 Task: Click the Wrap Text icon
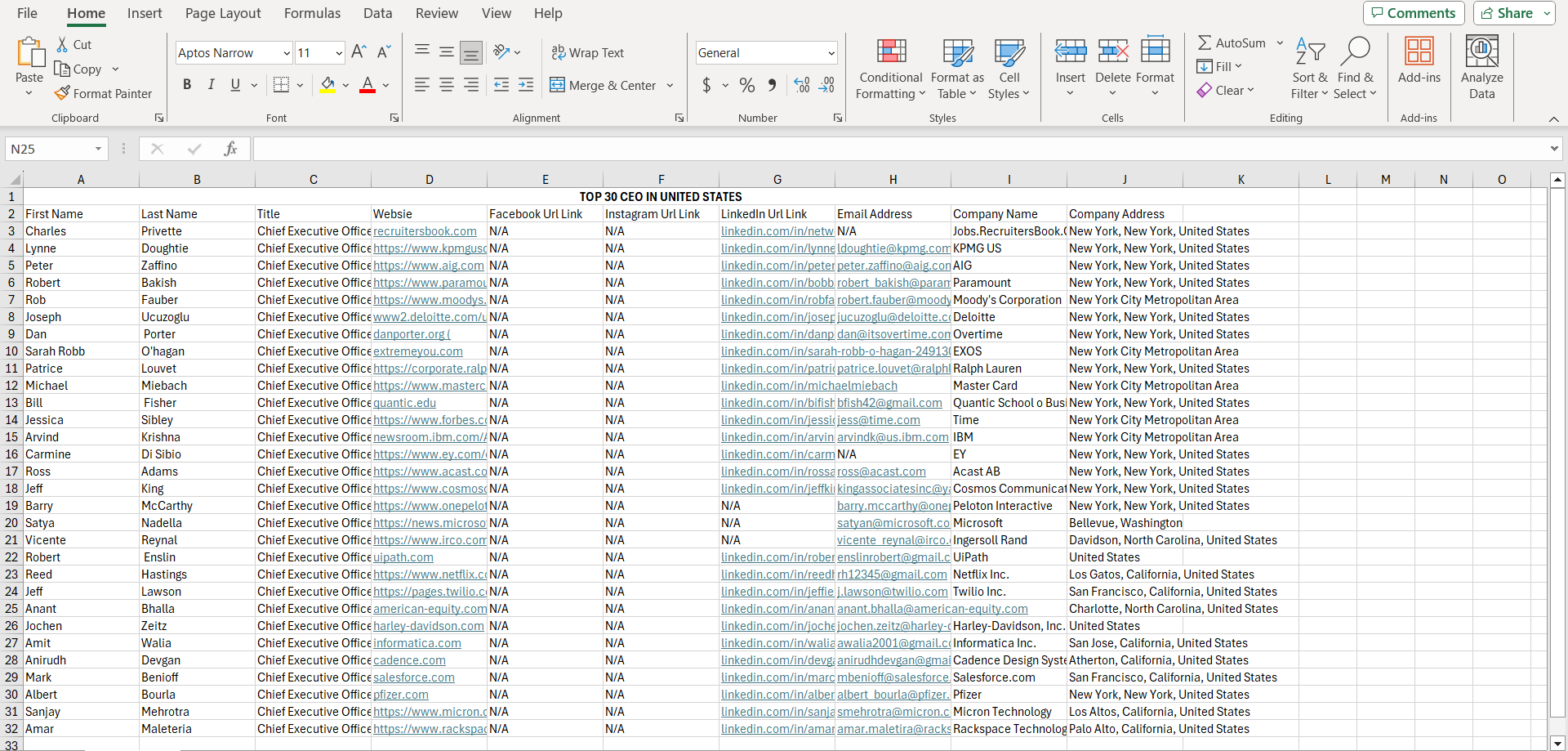[x=559, y=53]
